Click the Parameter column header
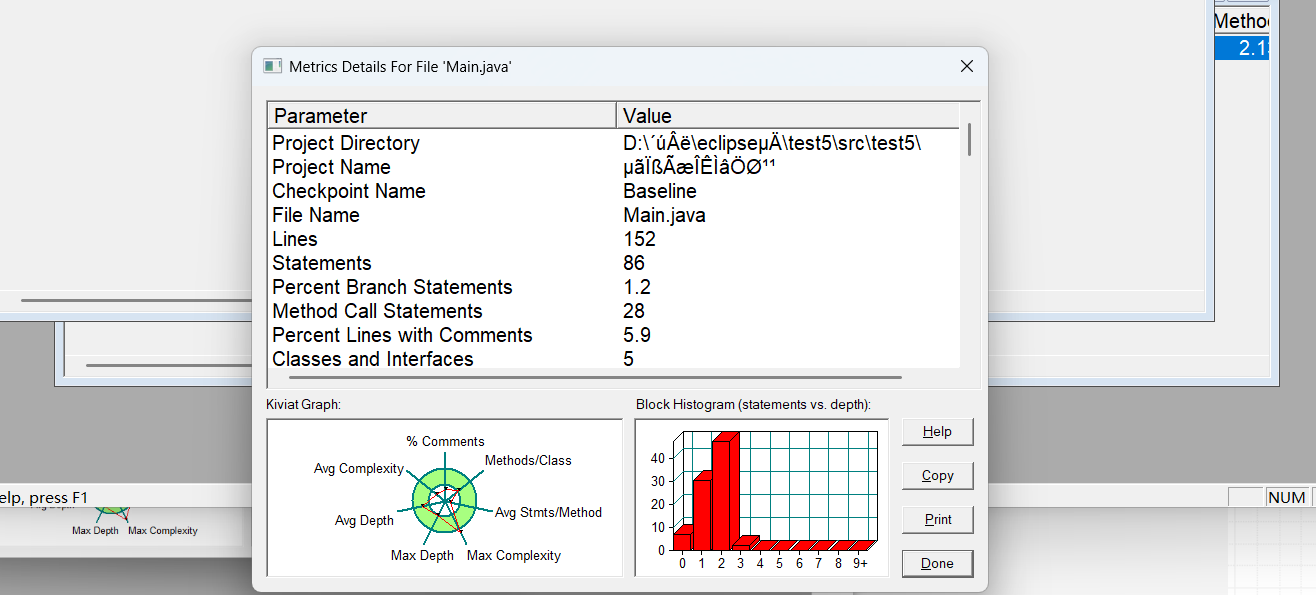1316x595 pixels. point(442,116)
